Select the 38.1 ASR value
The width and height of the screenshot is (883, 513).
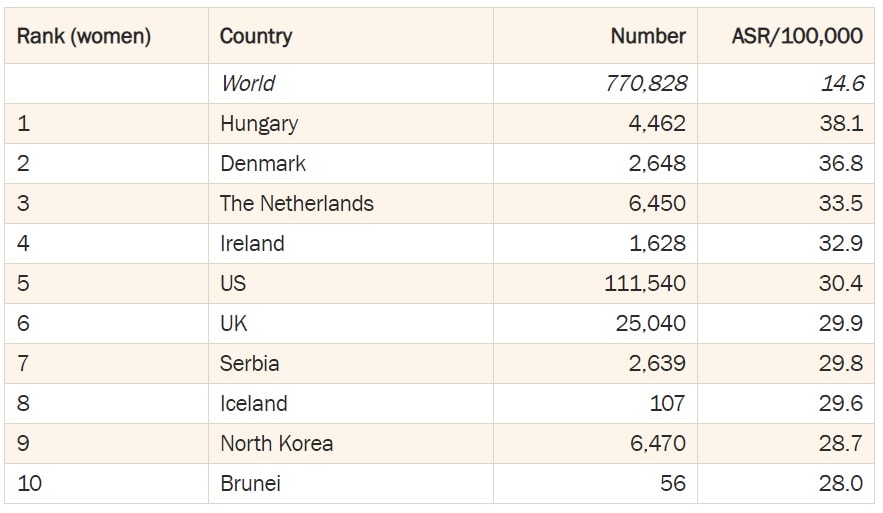pos(841,124)
